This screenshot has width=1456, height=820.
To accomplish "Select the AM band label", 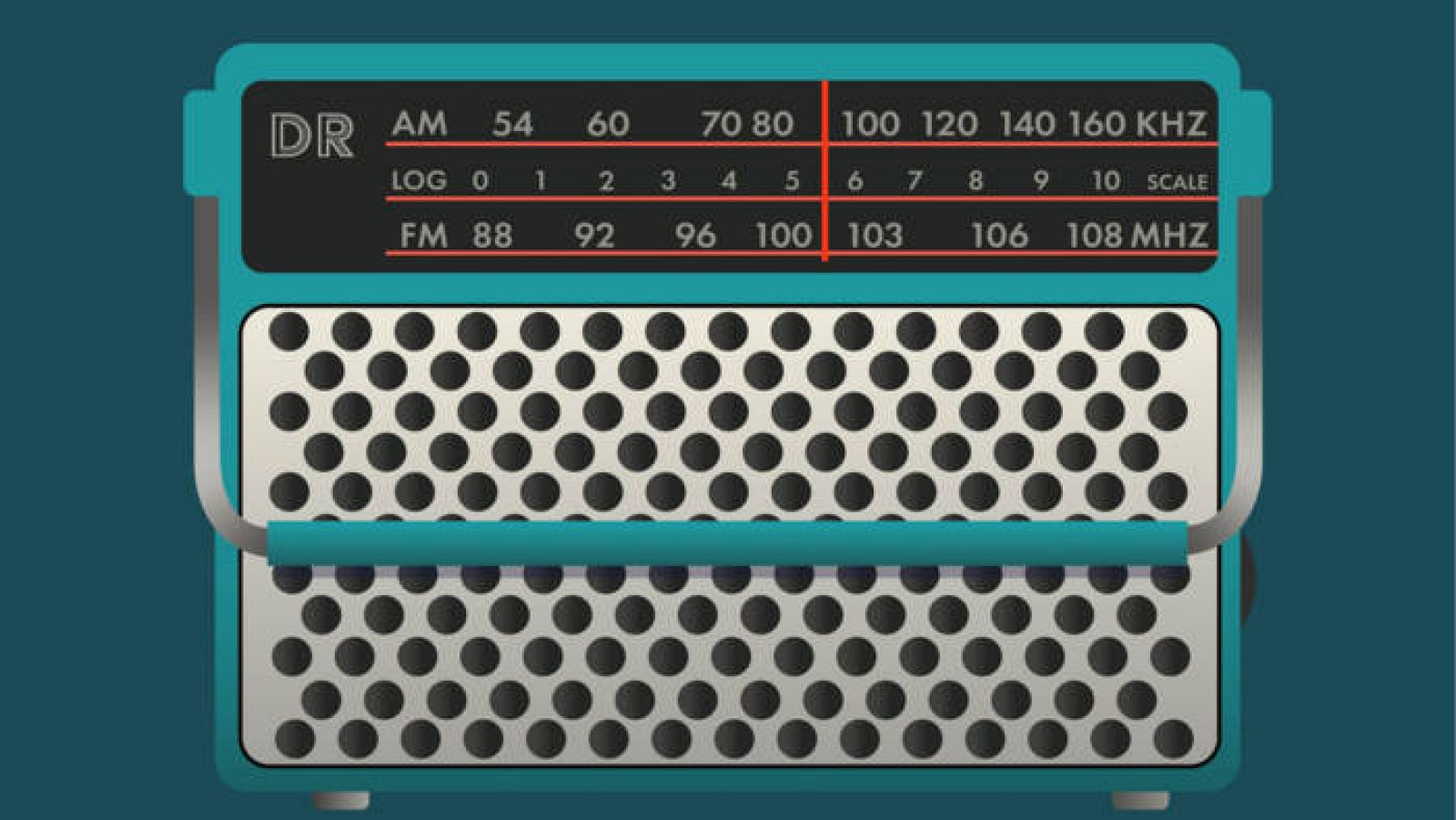I will click(x=420, y=124).
